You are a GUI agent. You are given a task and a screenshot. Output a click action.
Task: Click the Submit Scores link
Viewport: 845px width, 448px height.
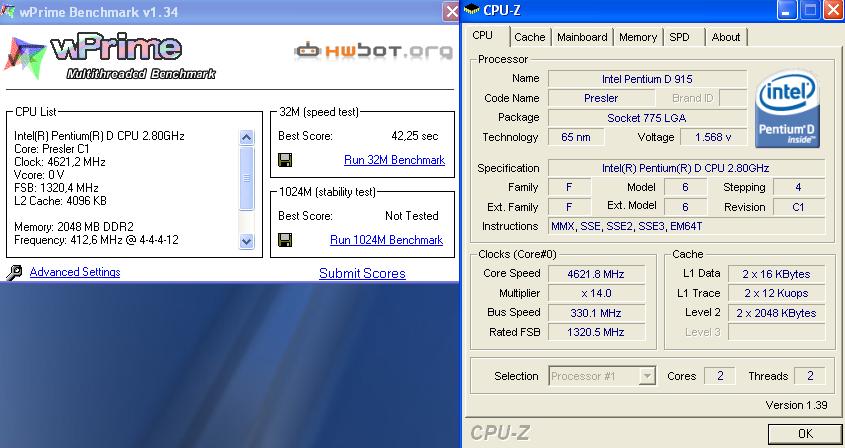pyautogui.click(x=362, y=273)
